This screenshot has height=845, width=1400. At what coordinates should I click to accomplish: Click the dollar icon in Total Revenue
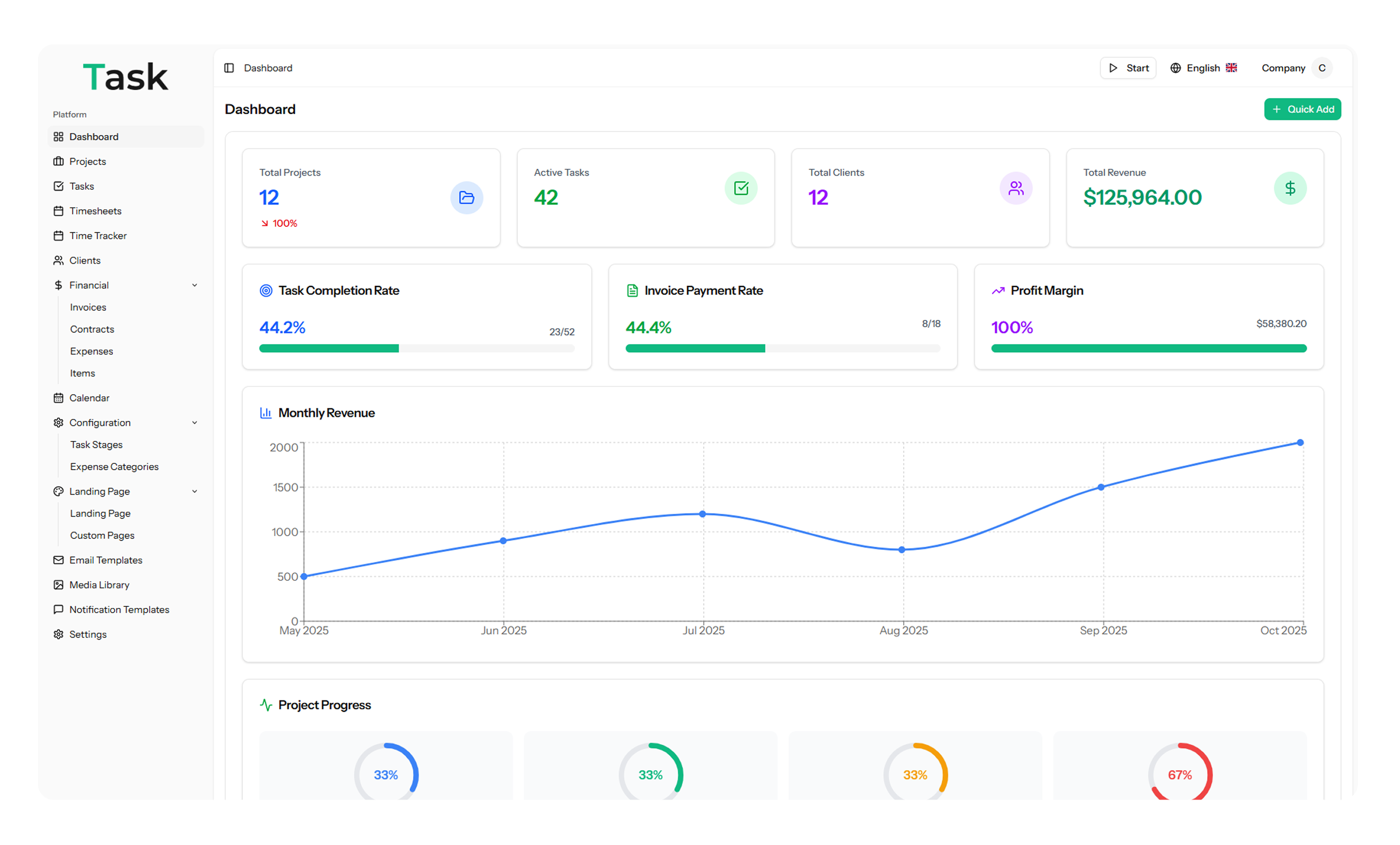(1290, 188)
